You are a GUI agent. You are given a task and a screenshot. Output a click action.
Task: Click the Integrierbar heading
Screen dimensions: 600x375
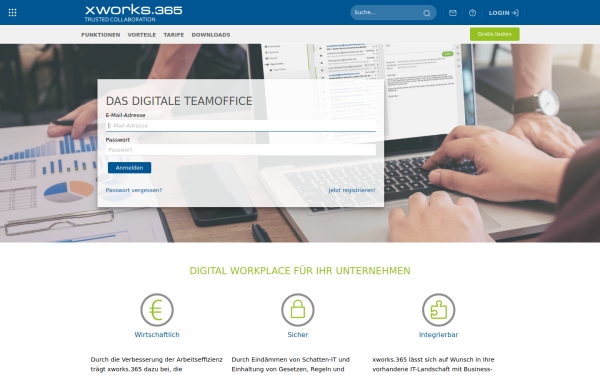tap(439, 335)
